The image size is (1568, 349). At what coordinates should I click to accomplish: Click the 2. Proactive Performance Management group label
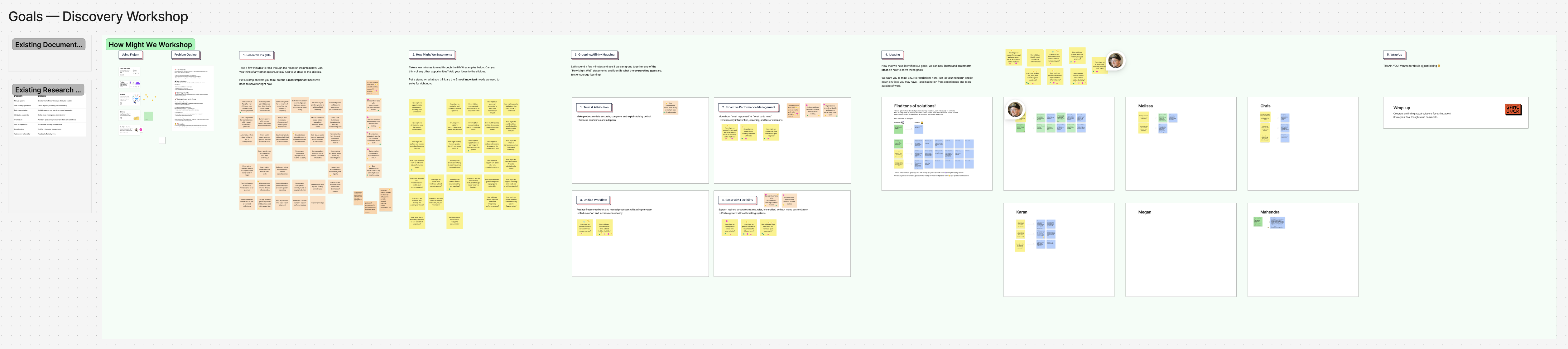749,107
